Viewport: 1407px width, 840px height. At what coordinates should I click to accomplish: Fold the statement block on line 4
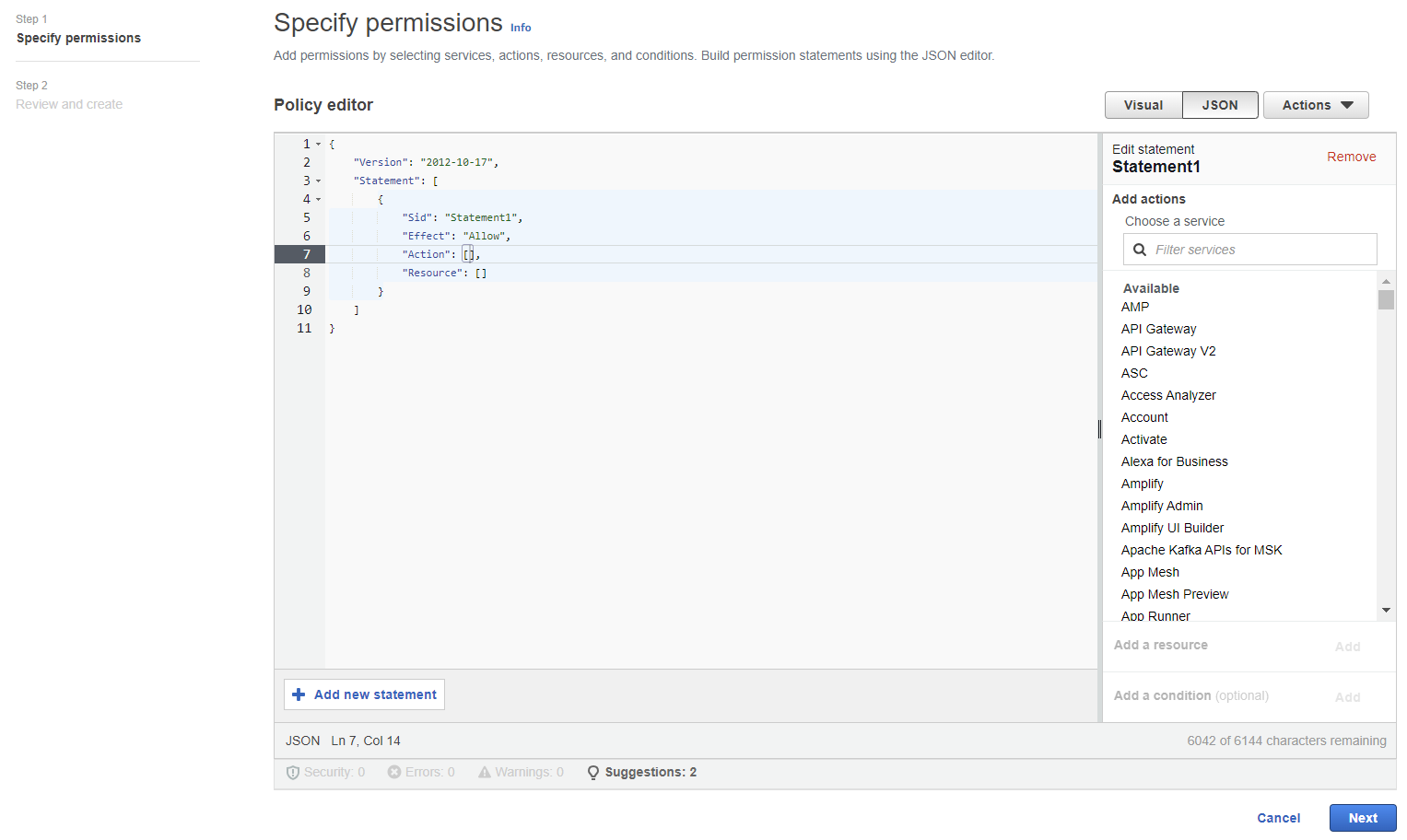pyautogui.click(x=319, y=200)
